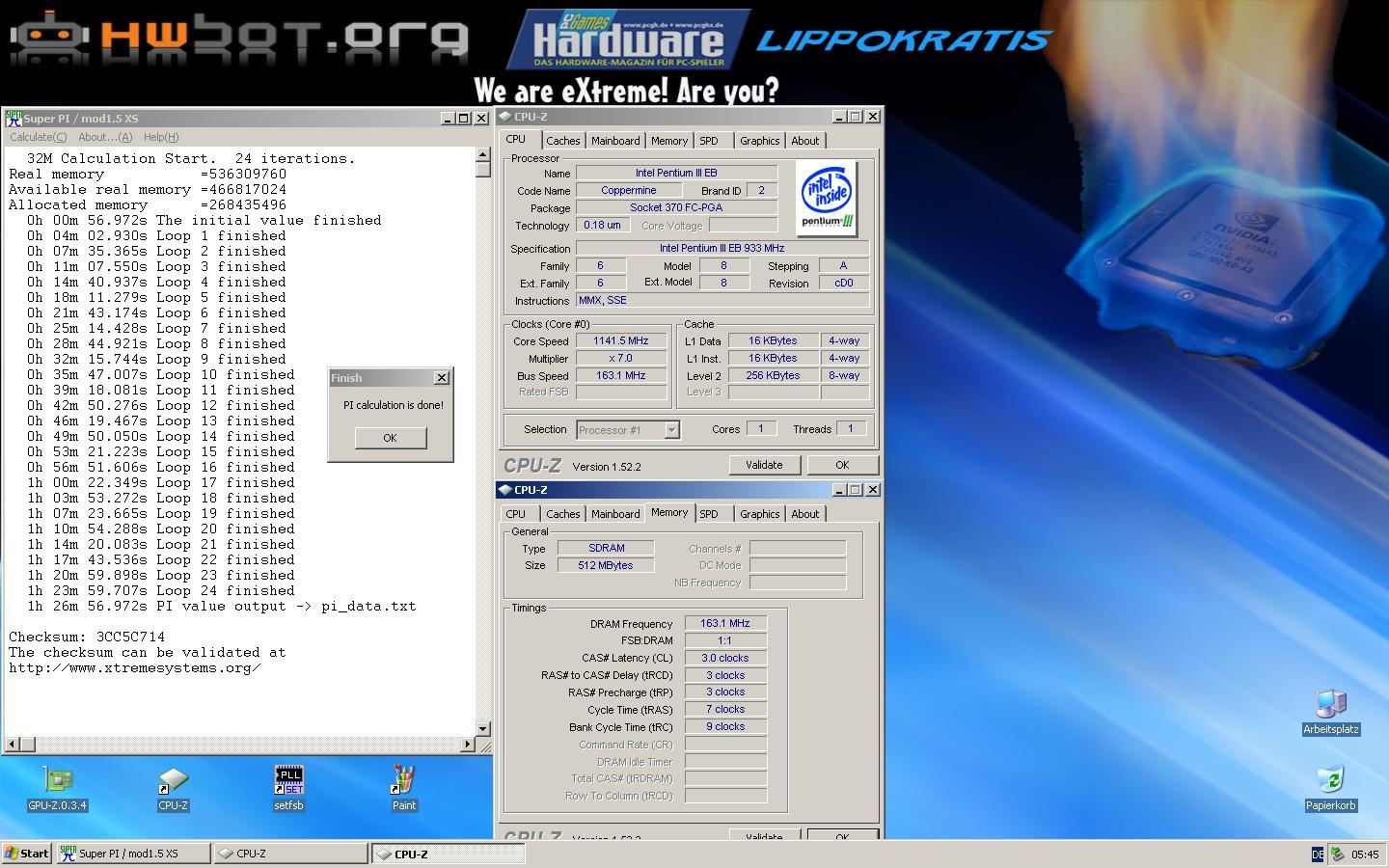
Task: Open the Papierkorb recycle bin icon
Action: pyautogui.click(x=1331, y=789)
